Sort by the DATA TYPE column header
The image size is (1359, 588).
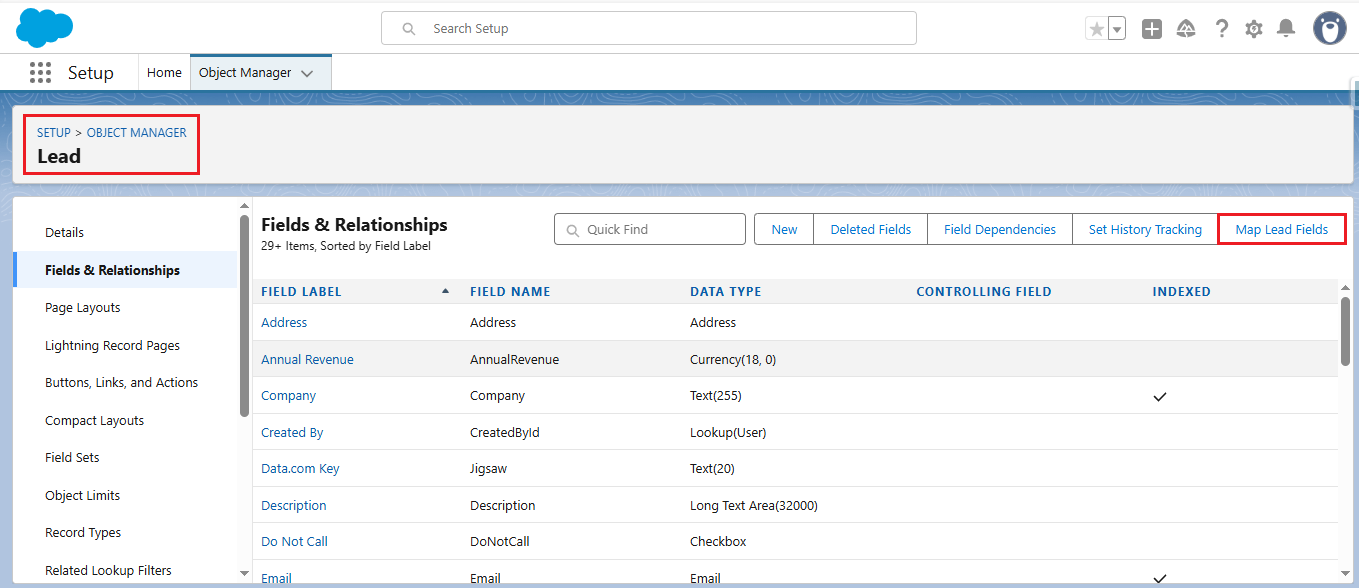click(x=726, y=291)
